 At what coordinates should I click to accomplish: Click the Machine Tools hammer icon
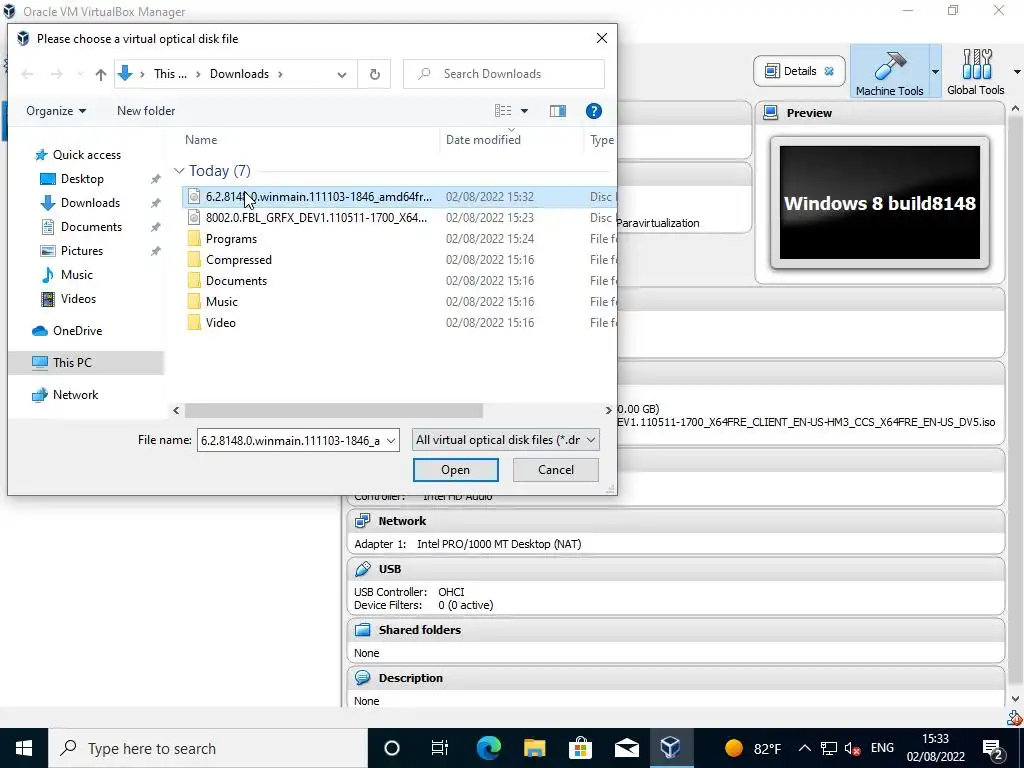tap(889, 65)
